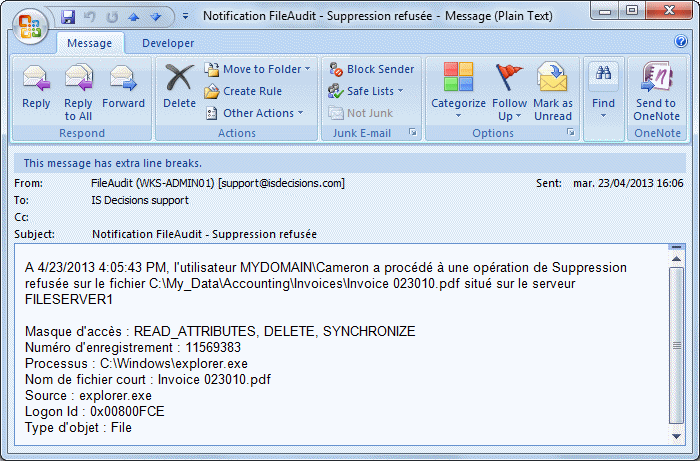Switch to the Developer tab

click(x=168, y=43)
